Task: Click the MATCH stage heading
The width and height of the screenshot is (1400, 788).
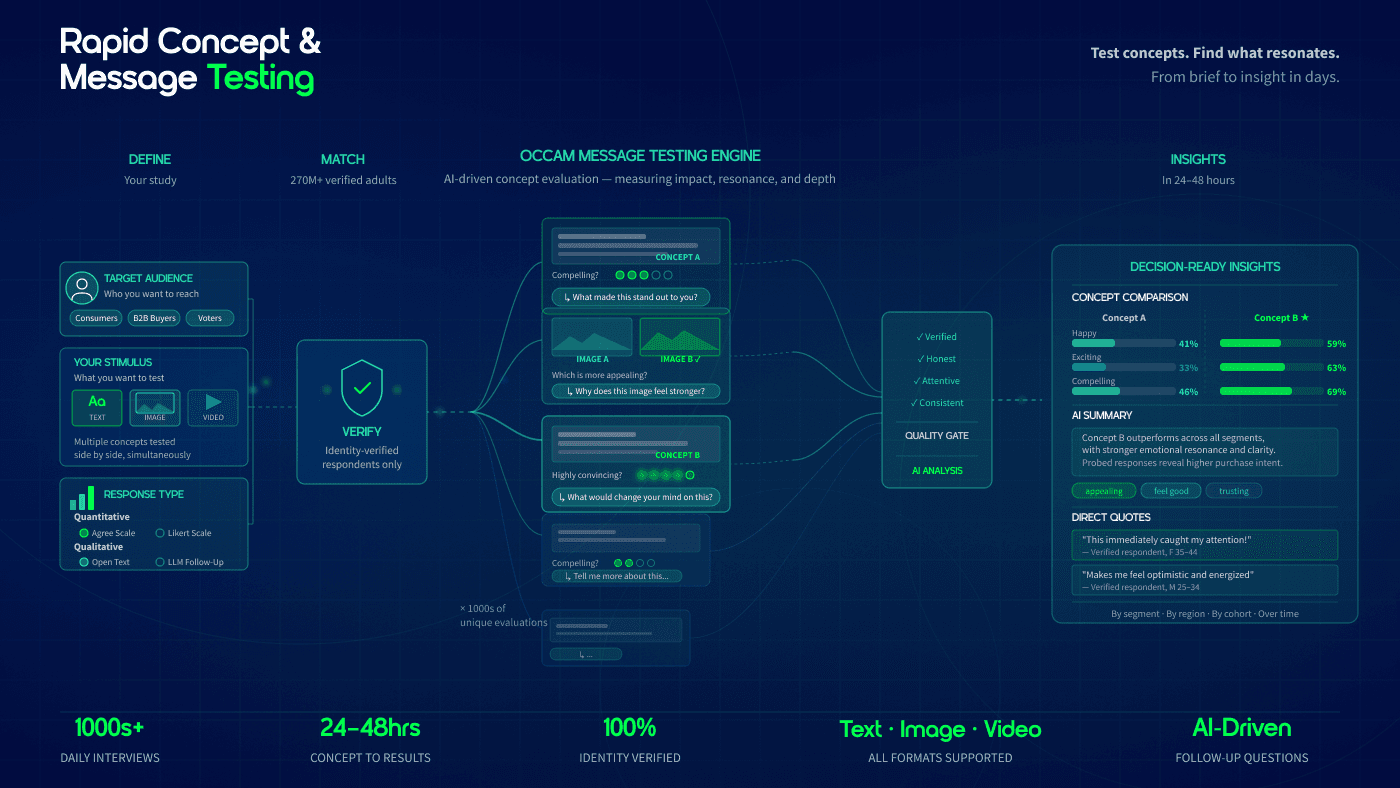Action: tap(343, 159)
